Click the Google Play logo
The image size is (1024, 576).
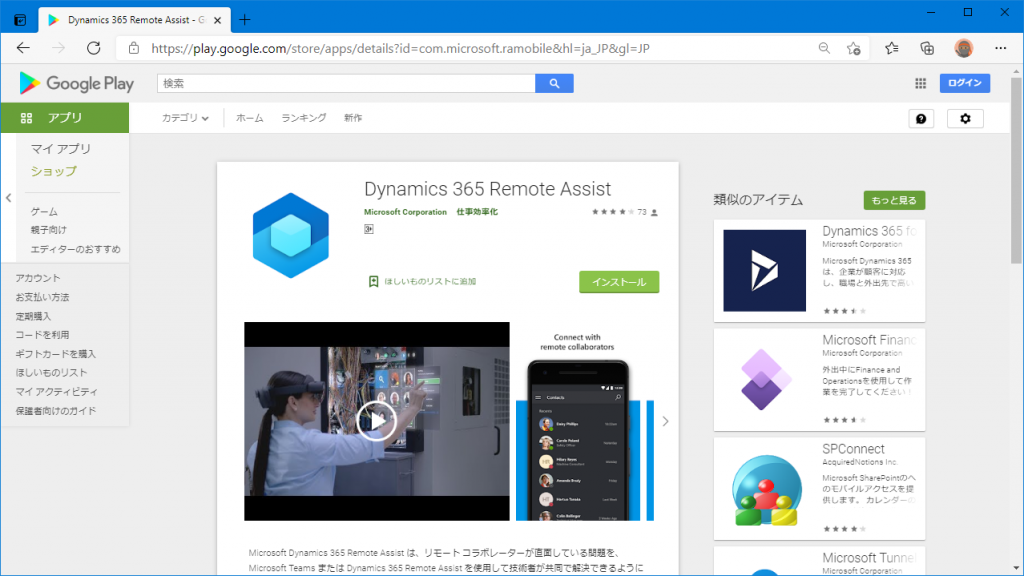tap(76, 84)
